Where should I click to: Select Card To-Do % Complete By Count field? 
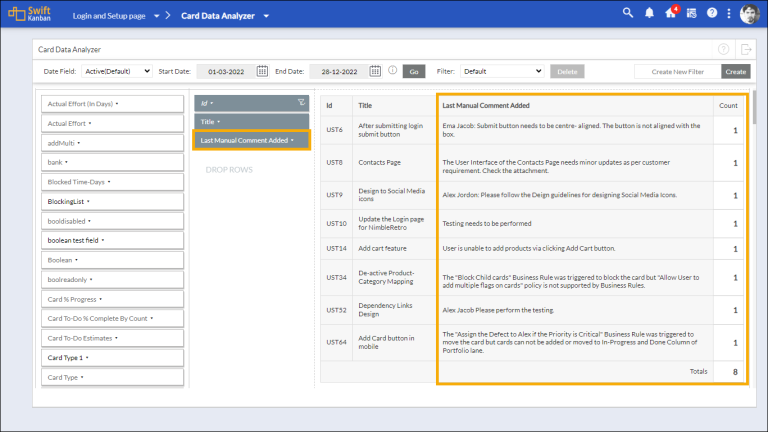112,318
